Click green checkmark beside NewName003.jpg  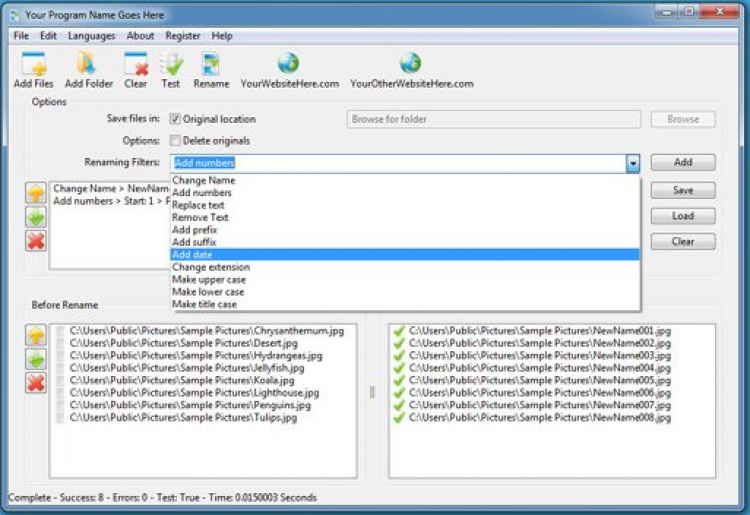398,356
